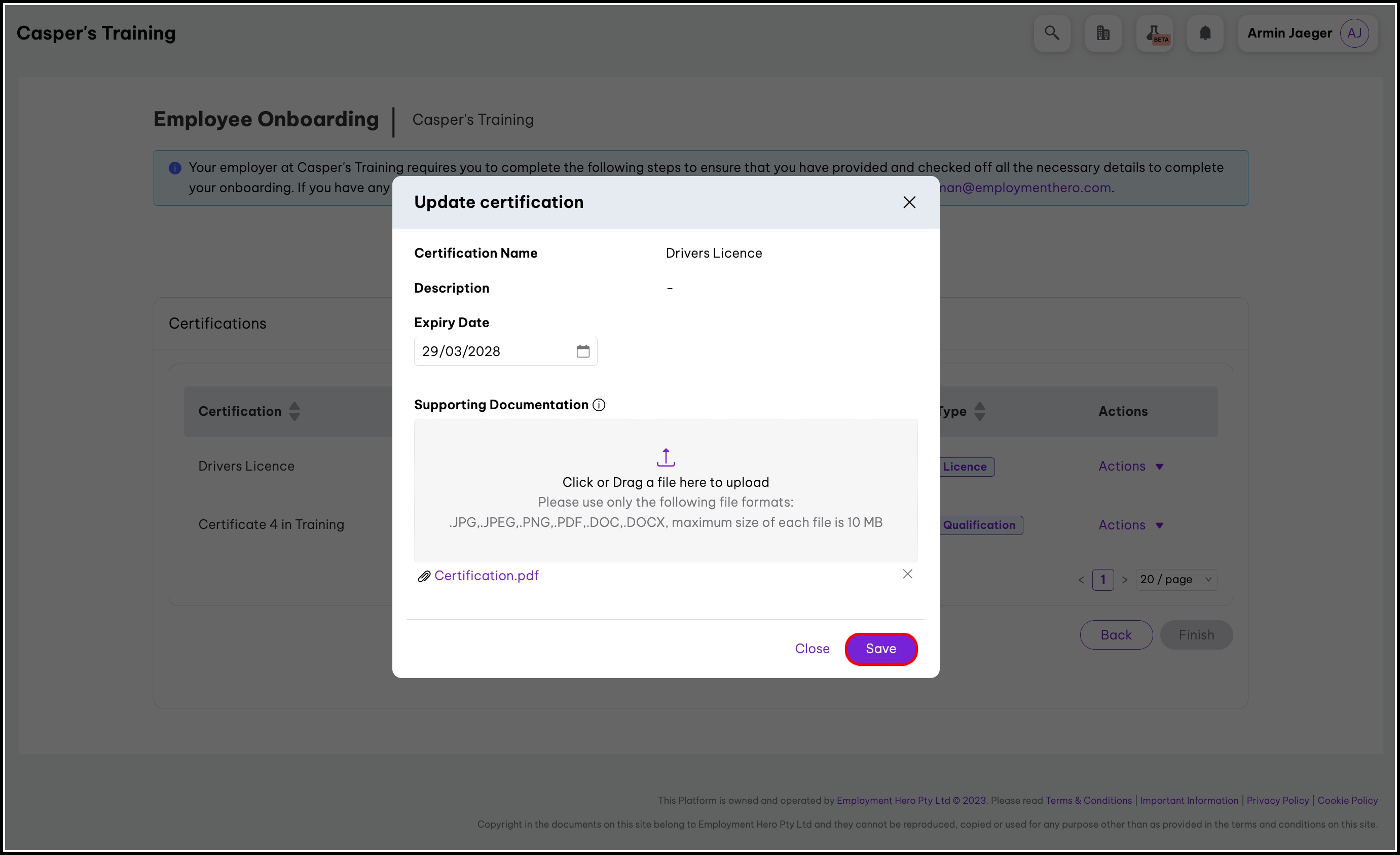
Task: Open the organisation building icon
Action: point(1103,33)
